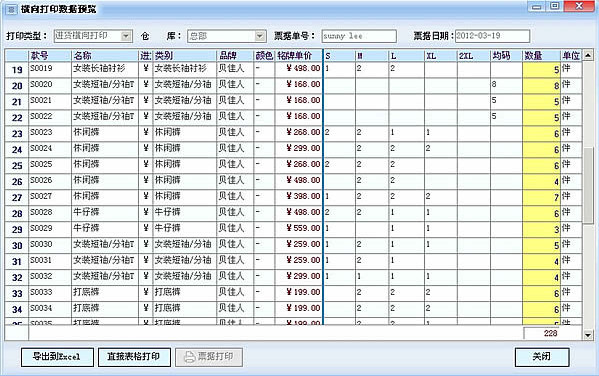Click the 导出到Excel button
Image resolution: width=599 pixels, height=376 pixels.
(57, 357)
